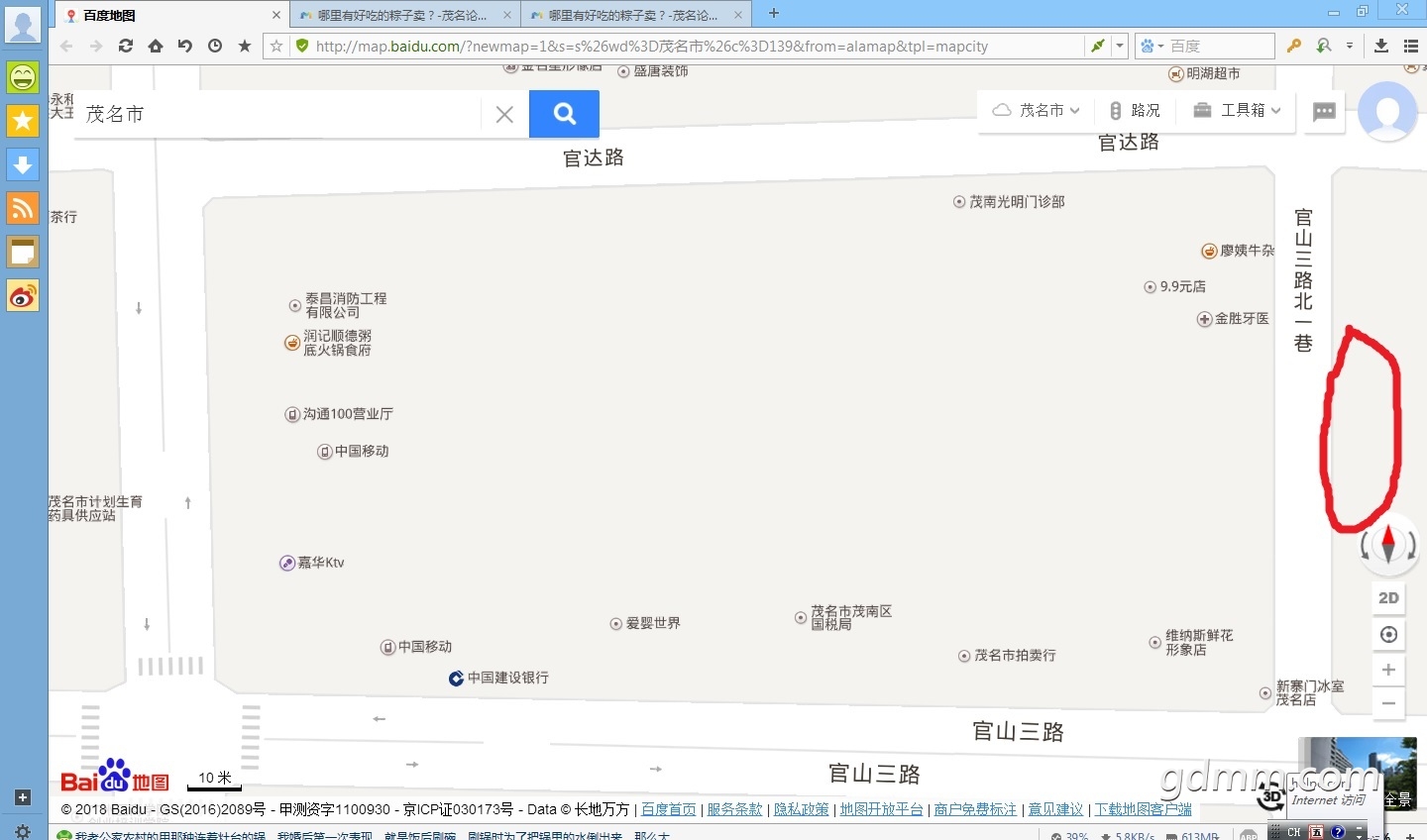Open sidebar yellow star favorites
The image size is (1427, 840).
tap(23, 121)
